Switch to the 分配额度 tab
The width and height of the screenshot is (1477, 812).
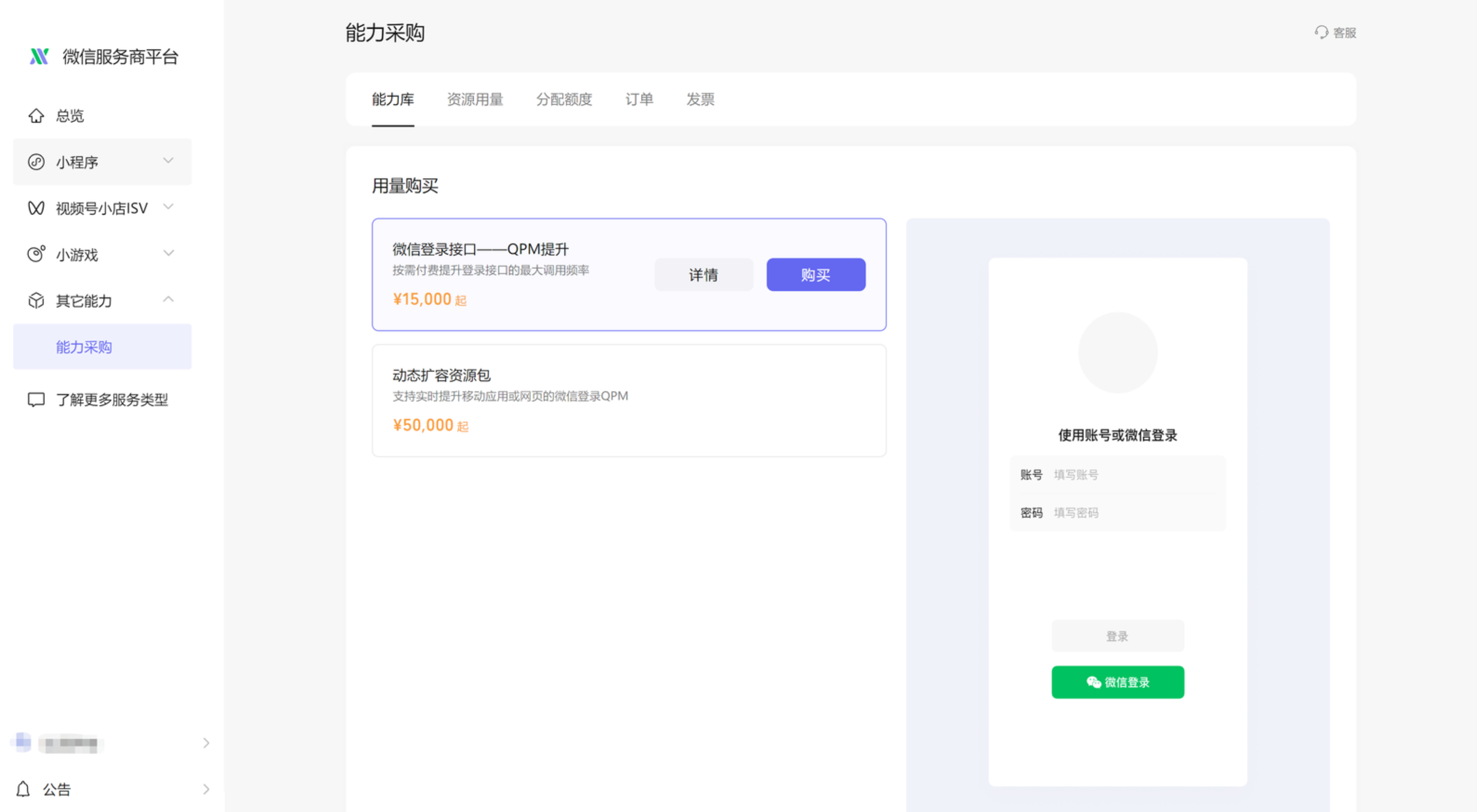(x=564, y=99)
